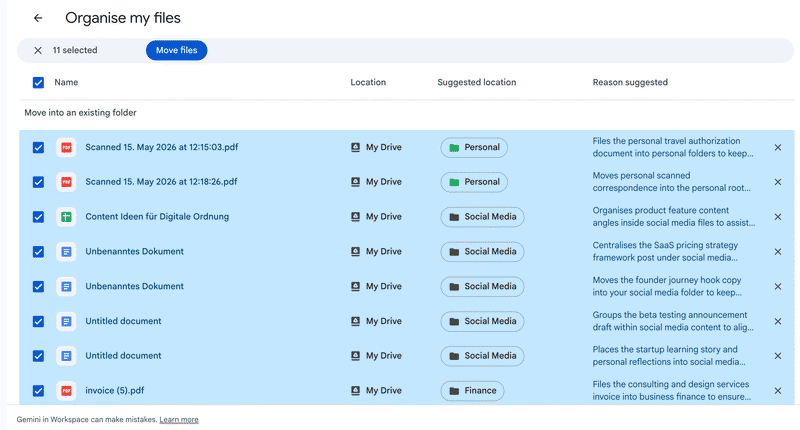Click reason text about personal travel authorization
Image resolution: width=800 pixels, height=430 pixels.
(x=672, y=147)
